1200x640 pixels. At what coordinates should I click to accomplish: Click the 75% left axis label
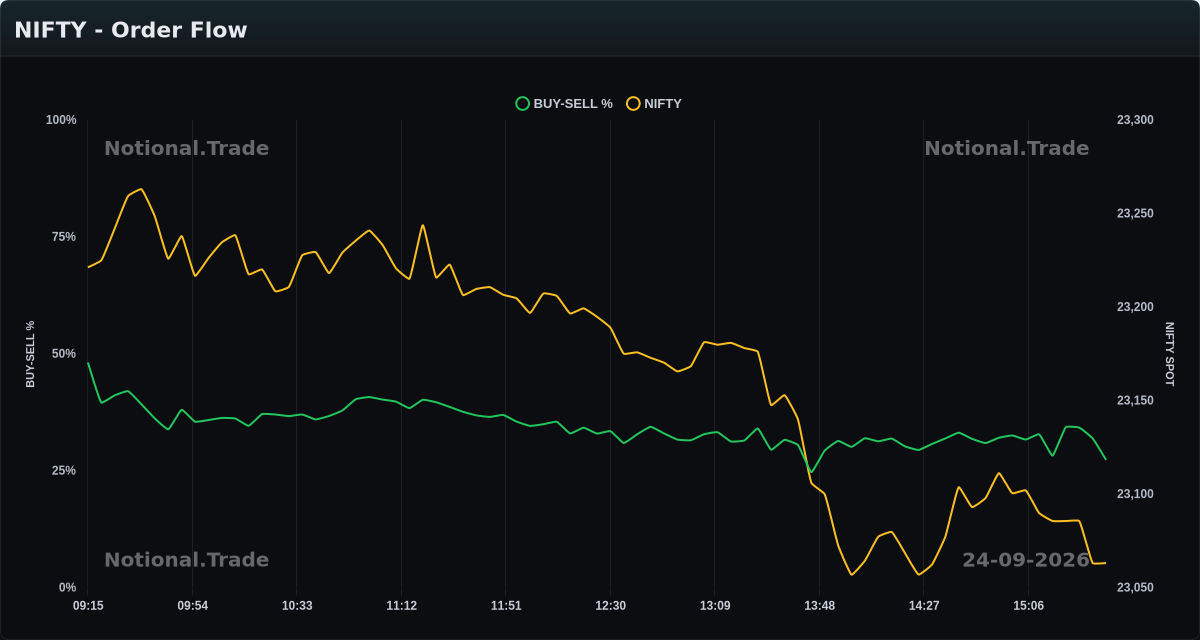pos(64,237)
